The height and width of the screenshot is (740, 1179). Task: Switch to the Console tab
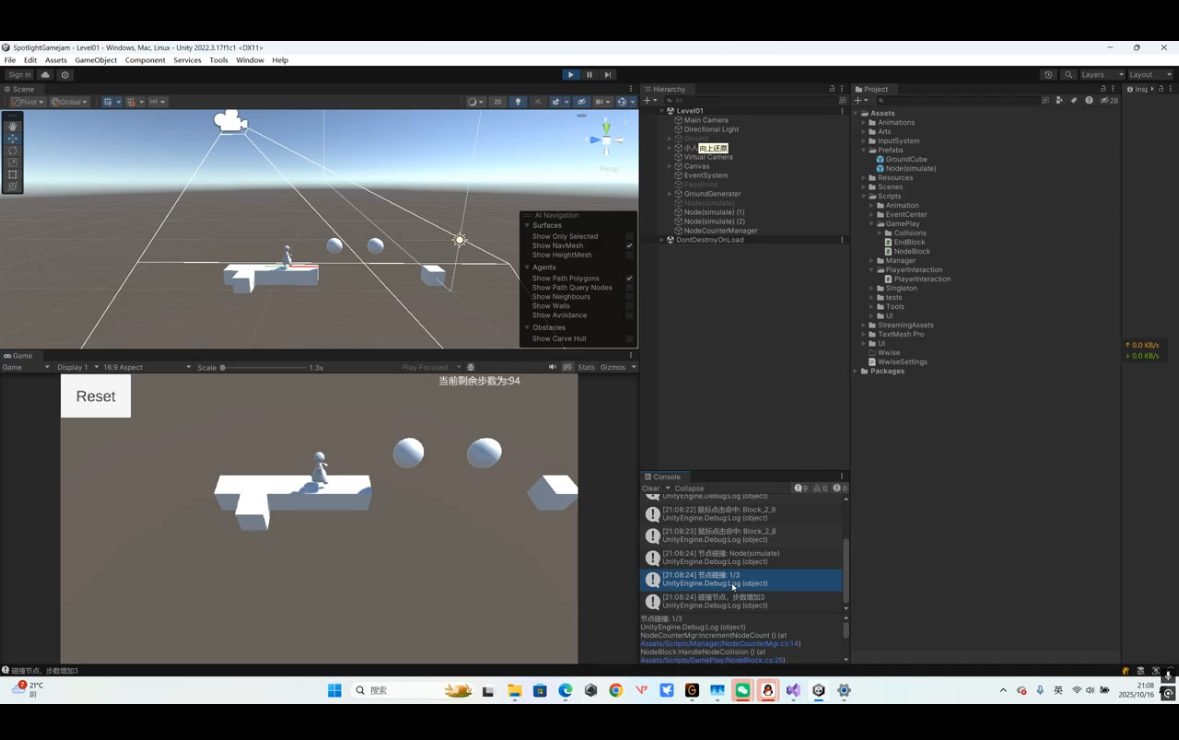(x=666, y=477)
